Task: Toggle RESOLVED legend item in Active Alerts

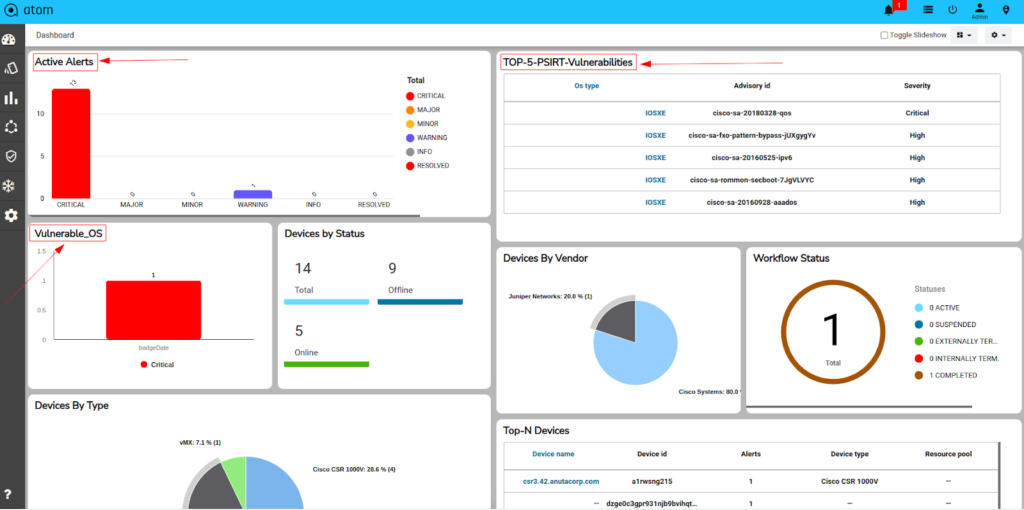Action: tap(427, 166)
